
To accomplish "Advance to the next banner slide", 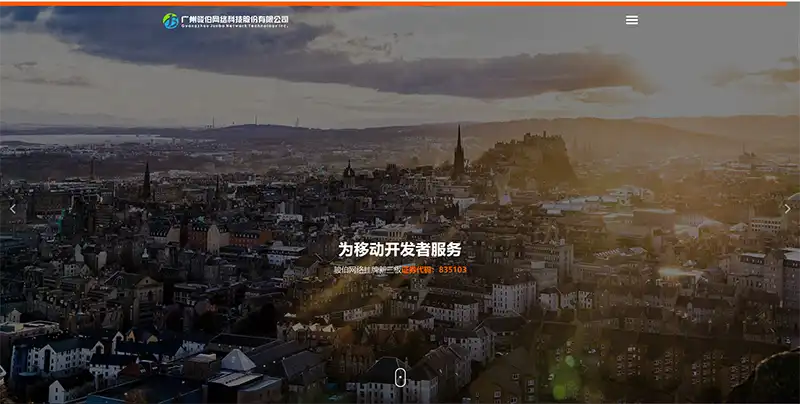I will pos(787,208).
